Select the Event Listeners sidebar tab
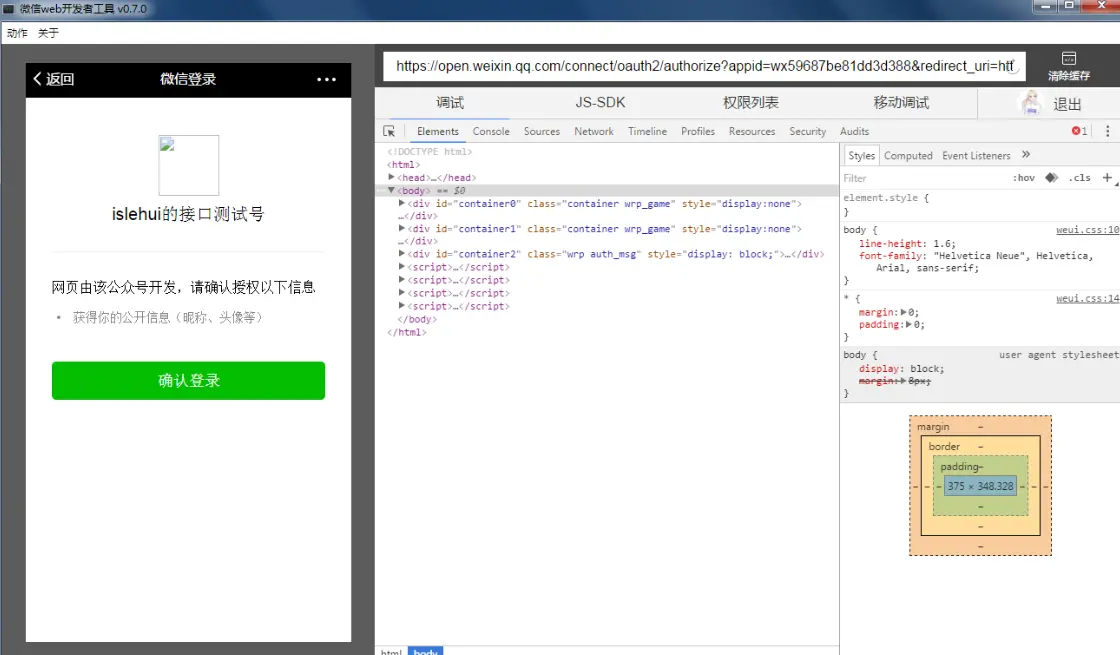The image size is (1120, 655). point(976,156)
